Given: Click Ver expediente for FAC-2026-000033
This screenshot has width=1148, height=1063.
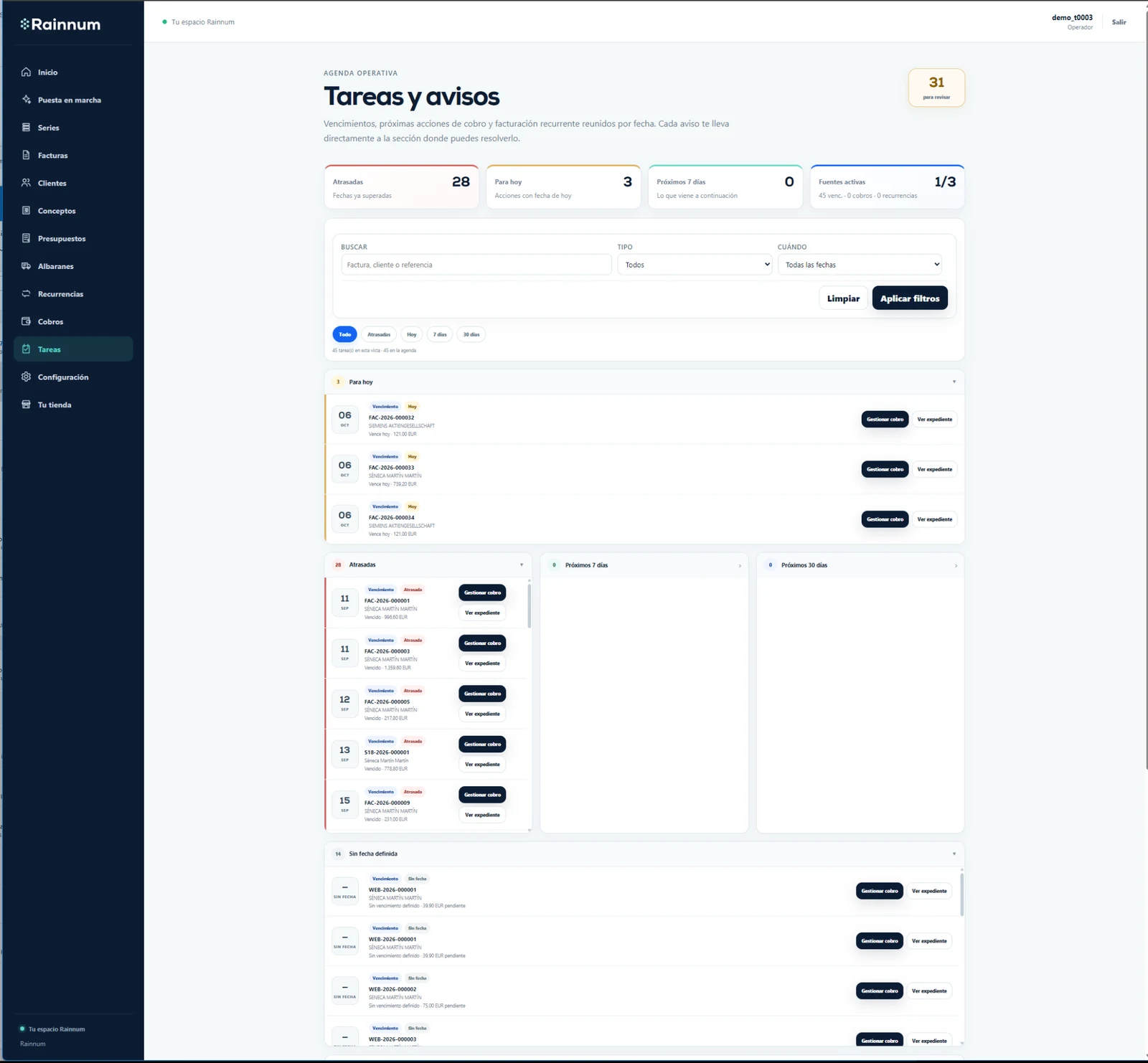Looking at the screenshot, I should click(x=934, y=469).
